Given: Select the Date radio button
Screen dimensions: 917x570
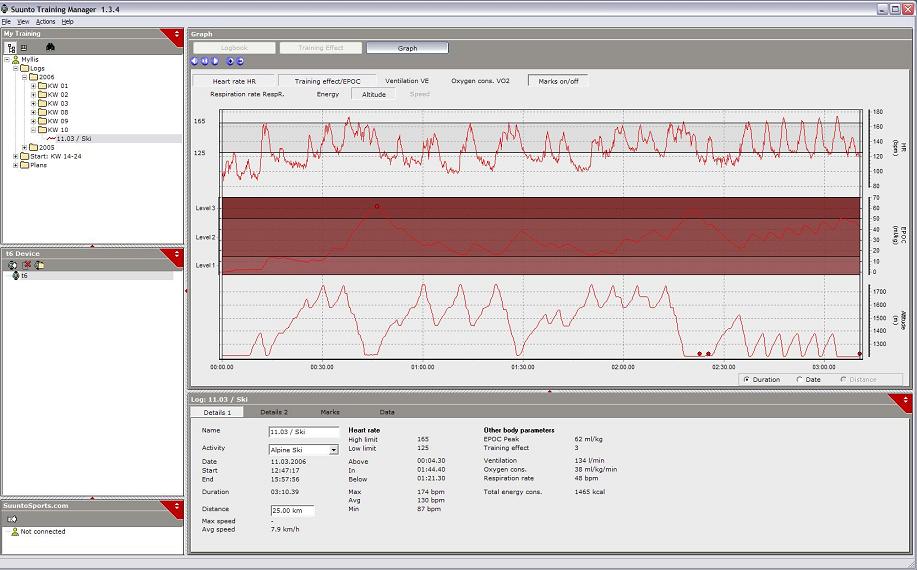Looking at the screenshot, I should point(801,380).
